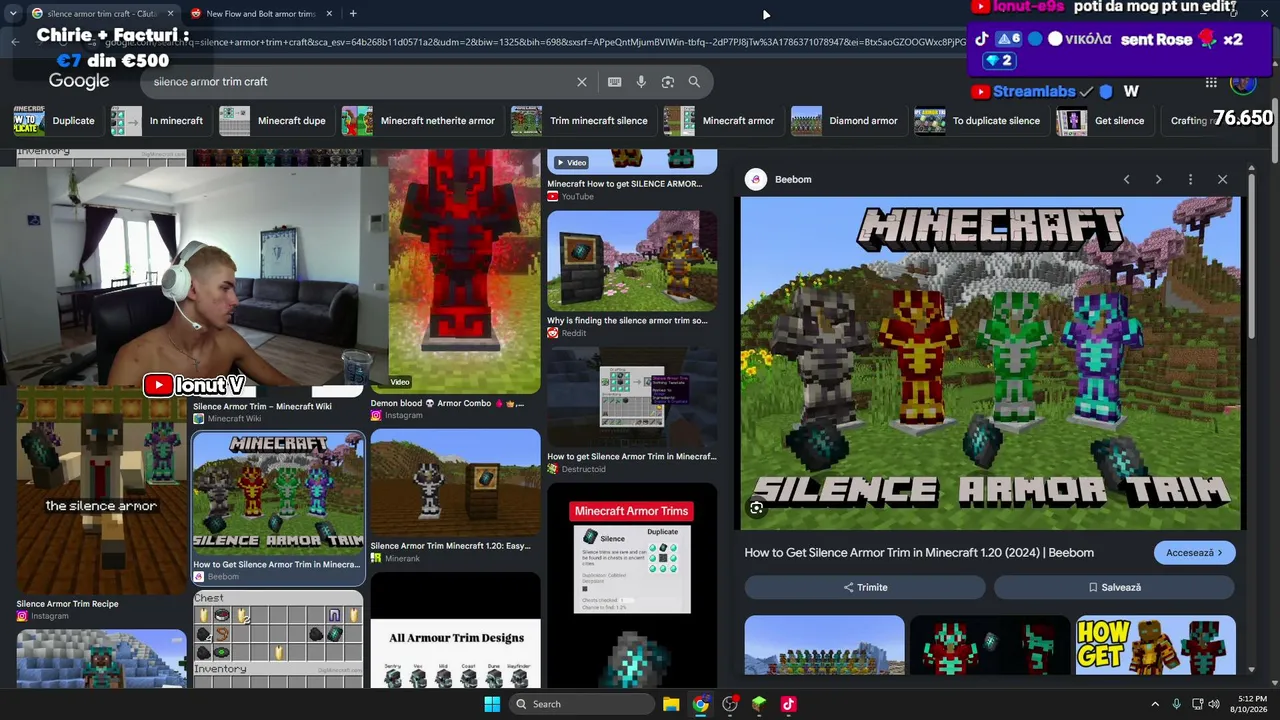
Task: Visit the page with the Accesează button
Action: pos(1194,553)
